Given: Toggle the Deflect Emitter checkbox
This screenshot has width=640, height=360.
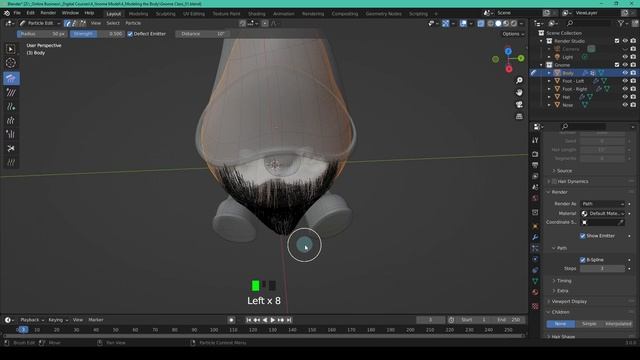Looking at the screenshot, I should pos(130,34).
